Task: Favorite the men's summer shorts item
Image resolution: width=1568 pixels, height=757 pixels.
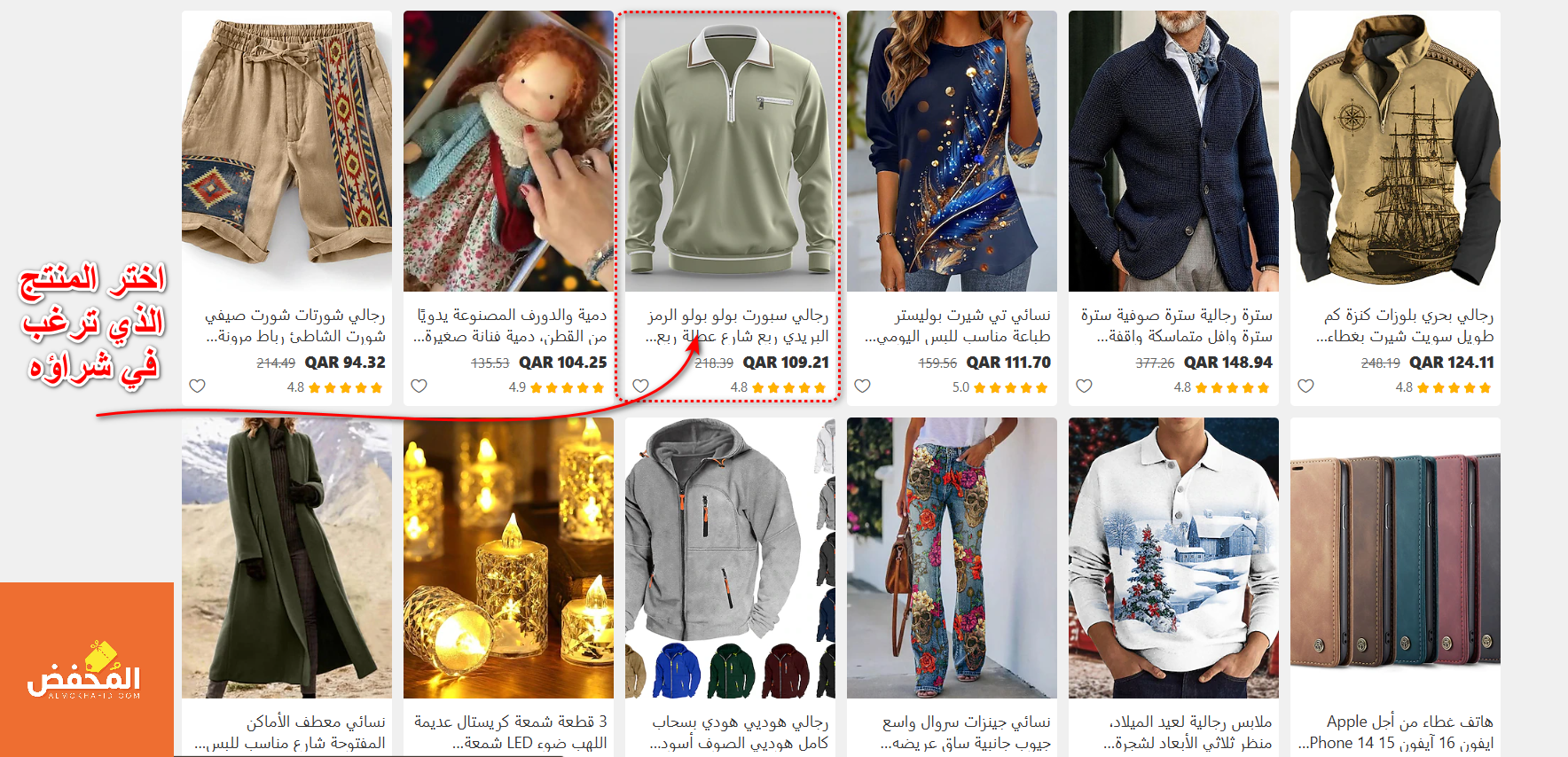Action: (197, 386)
